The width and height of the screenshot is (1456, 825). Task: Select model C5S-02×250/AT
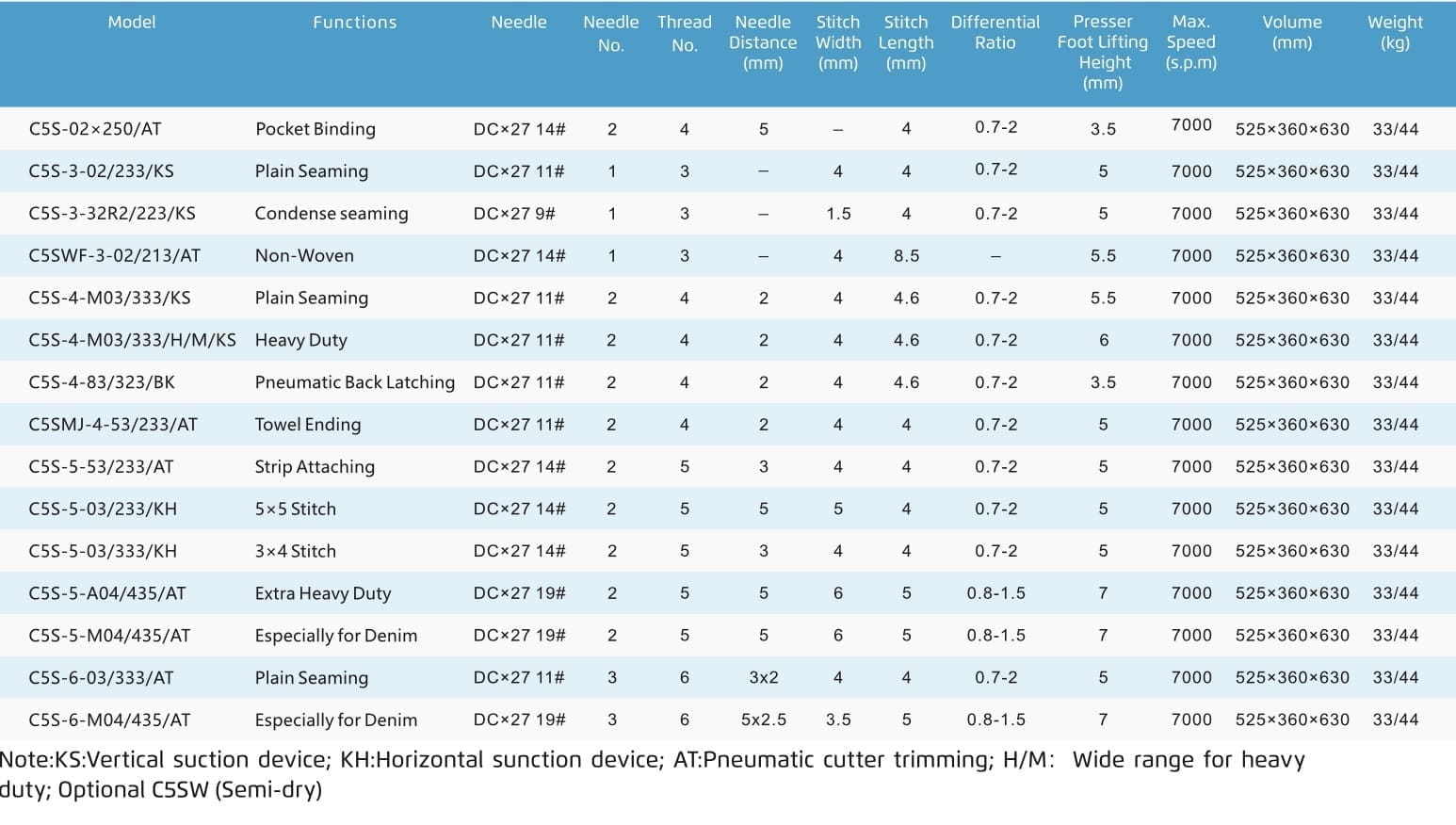(95, 129)
